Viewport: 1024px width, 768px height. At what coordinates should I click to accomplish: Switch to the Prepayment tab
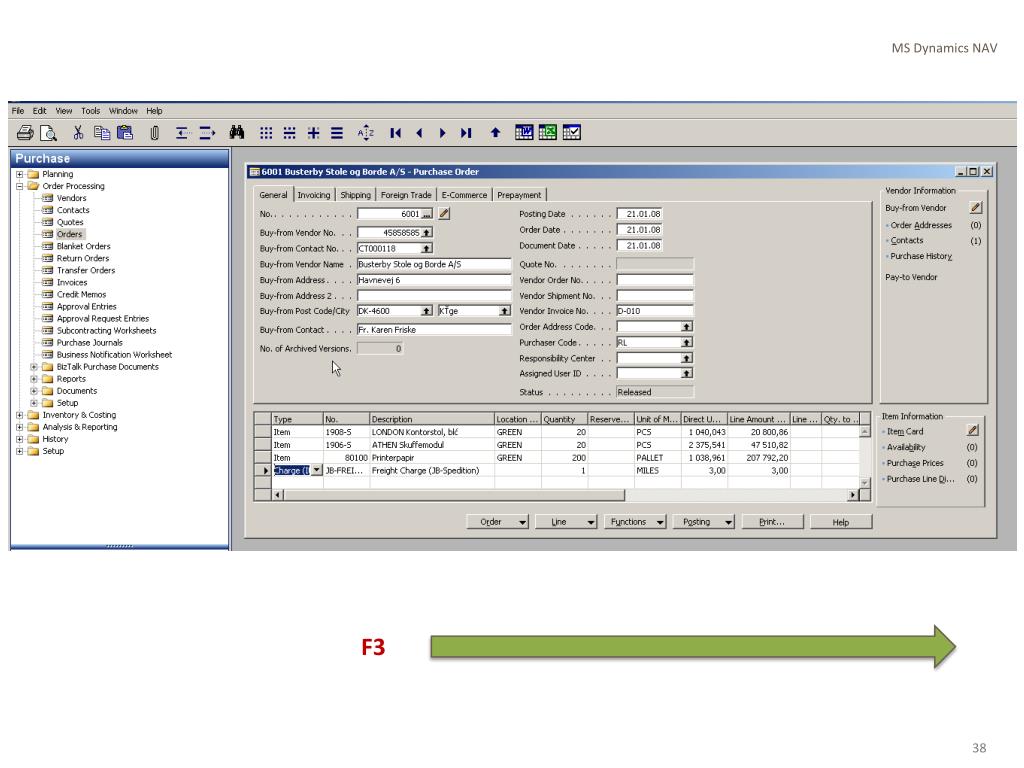coord(519,195)
